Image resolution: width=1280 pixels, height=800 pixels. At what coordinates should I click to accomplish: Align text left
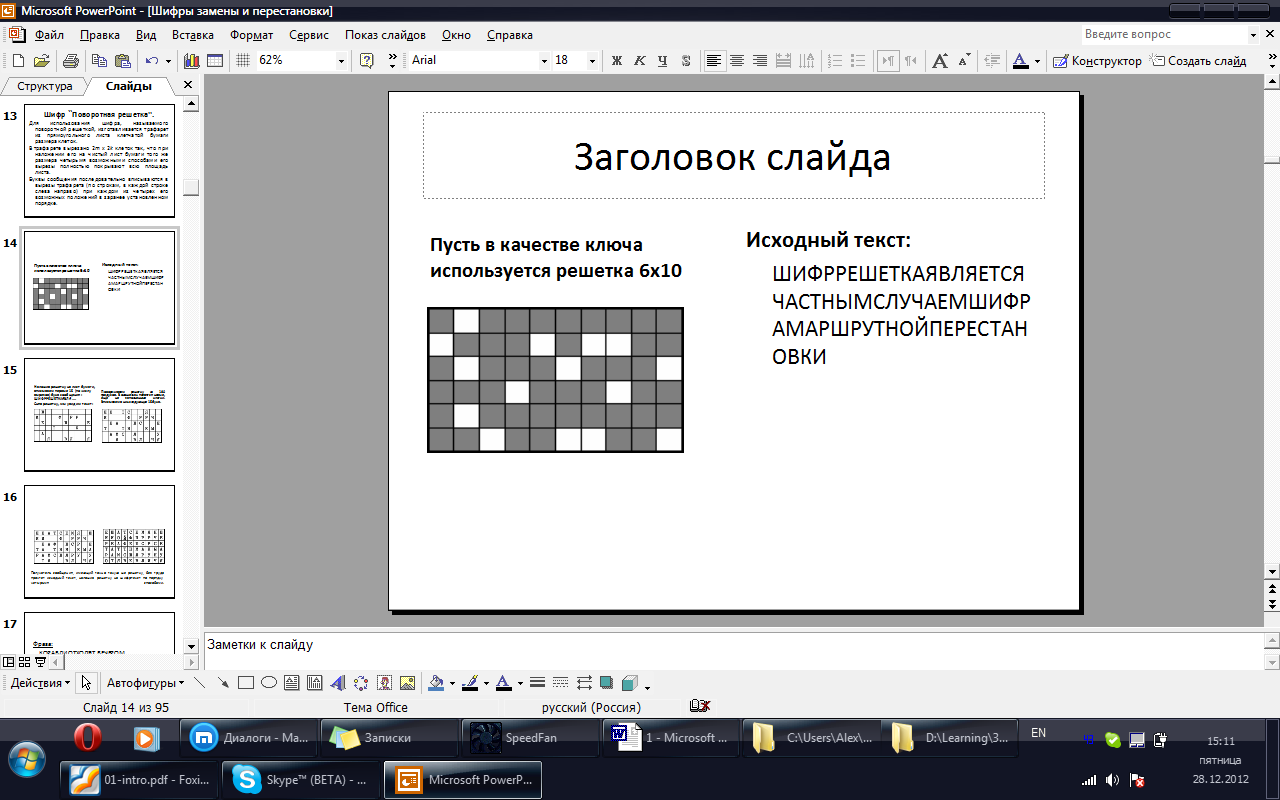pos(714,60)
